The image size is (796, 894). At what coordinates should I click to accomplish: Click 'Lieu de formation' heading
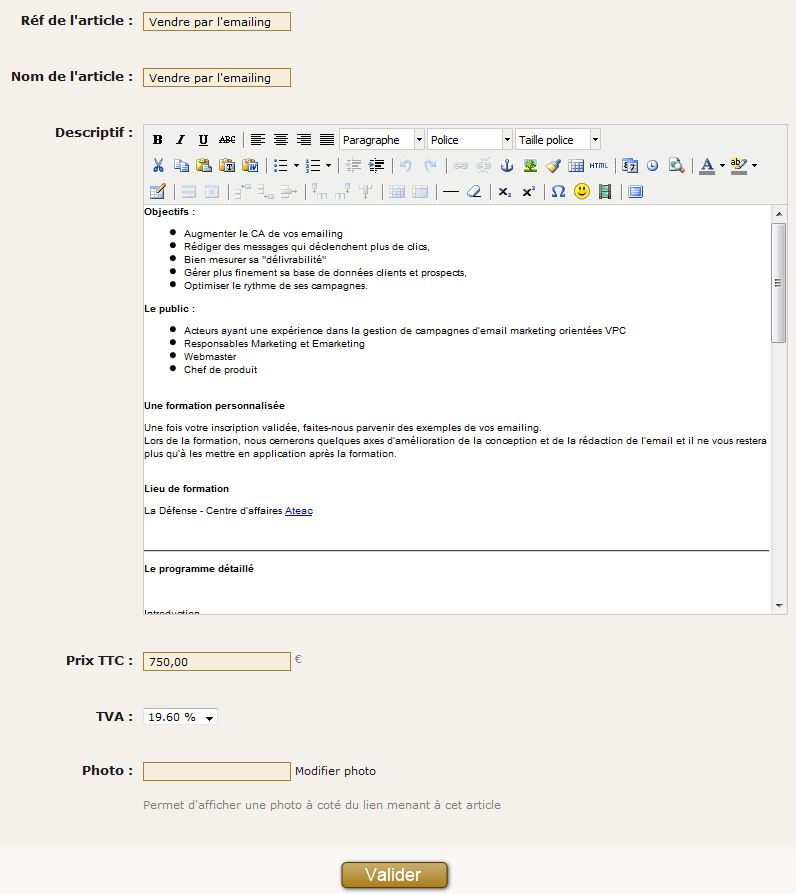tap(186, 489)
